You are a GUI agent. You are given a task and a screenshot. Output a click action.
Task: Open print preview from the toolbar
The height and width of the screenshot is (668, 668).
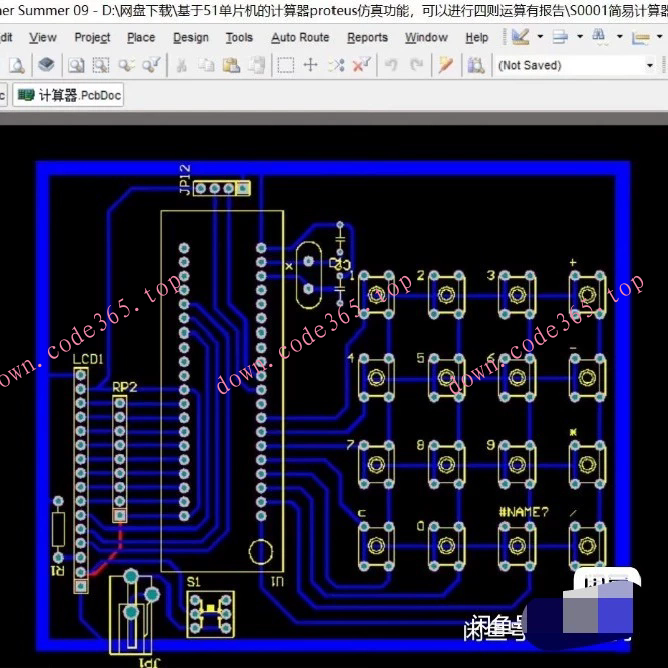(x=17, y=65)
